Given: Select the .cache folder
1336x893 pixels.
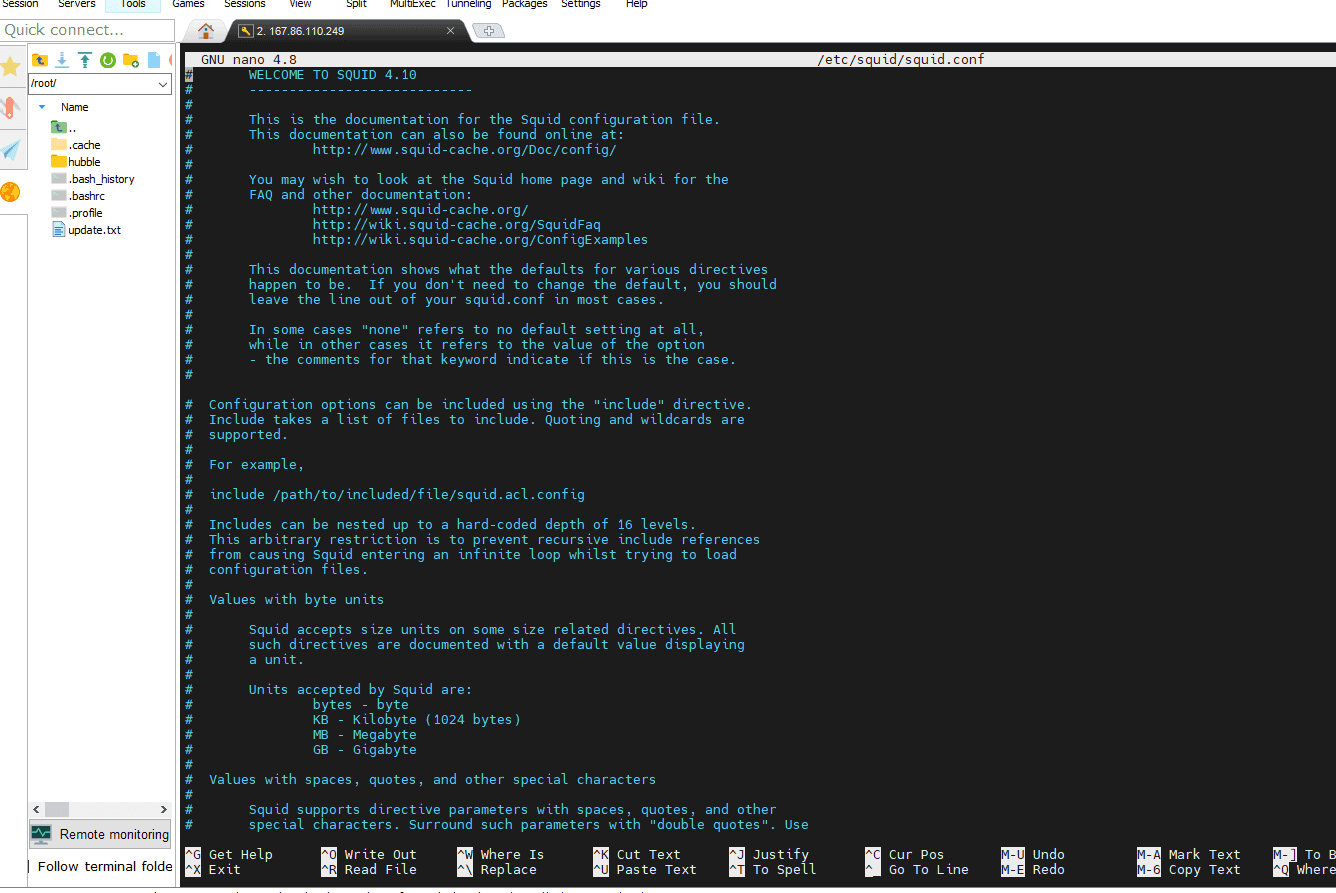Looking at the screenshot, I should pyautogui.click(x=76, y=145).
